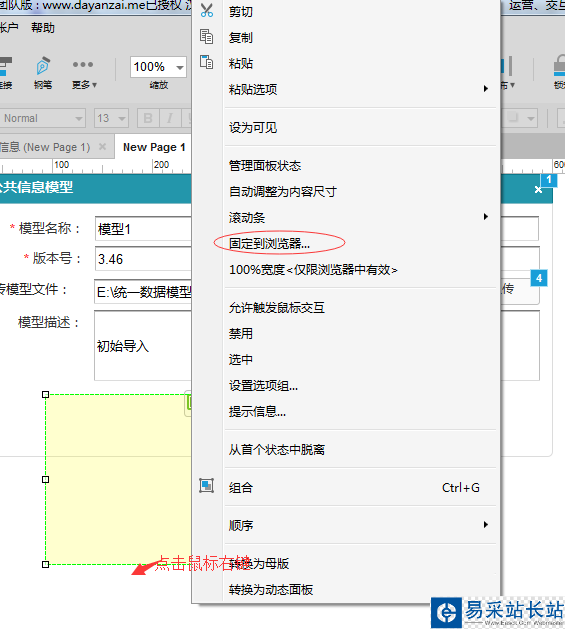Expand 顺序 submenu
The image size is (565, 629).
coord(346,525)
